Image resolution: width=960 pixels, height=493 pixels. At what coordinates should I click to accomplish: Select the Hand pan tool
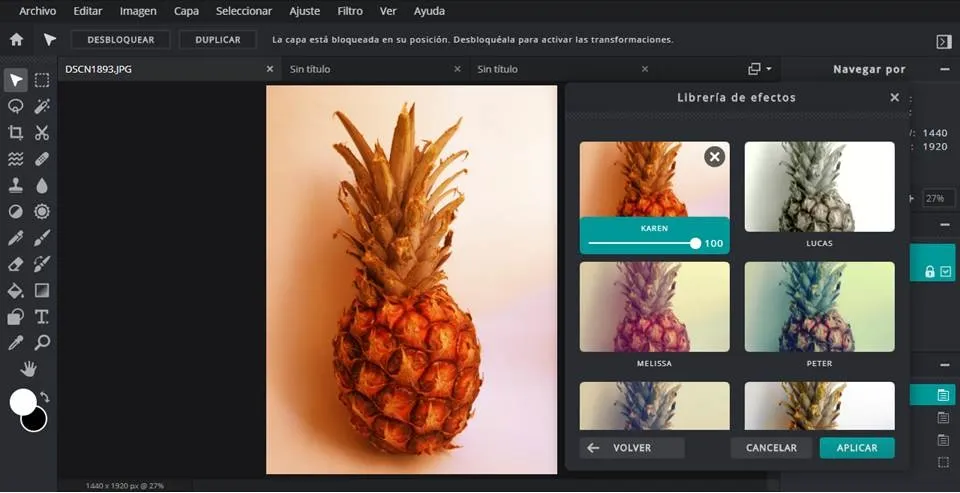[x=28, y=369]
